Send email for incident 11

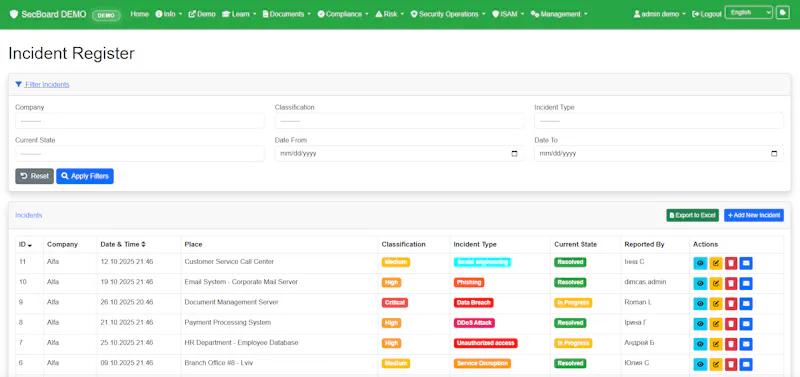click(x=746, y=263)
